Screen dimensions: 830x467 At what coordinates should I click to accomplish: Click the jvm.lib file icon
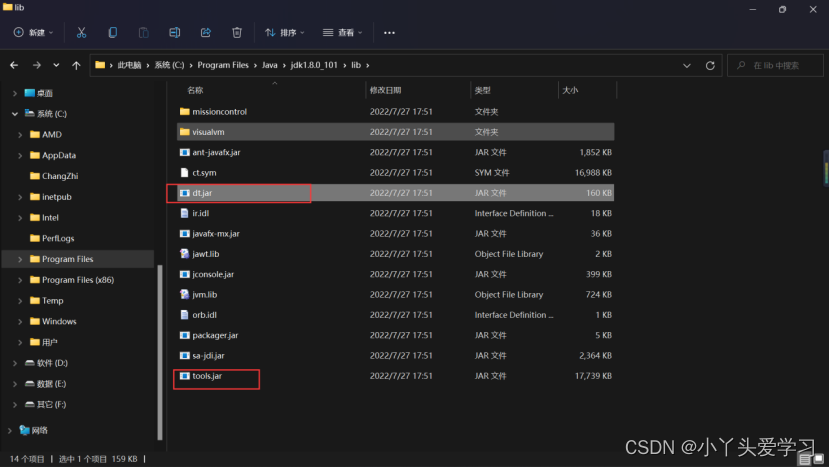tap(184, 295)
